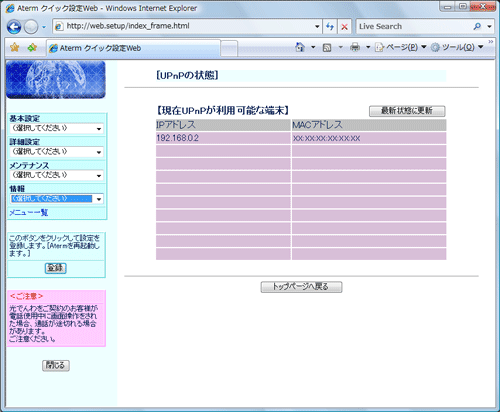500x412 pixels.
Task: Click the メニュー一覧 link
Action: tap(29, 213)
